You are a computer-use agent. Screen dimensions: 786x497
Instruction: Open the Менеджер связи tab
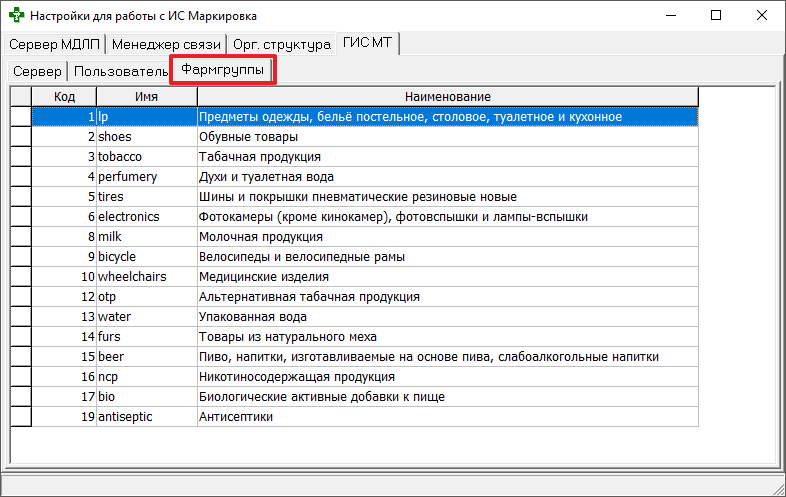[x=167, y=45]
